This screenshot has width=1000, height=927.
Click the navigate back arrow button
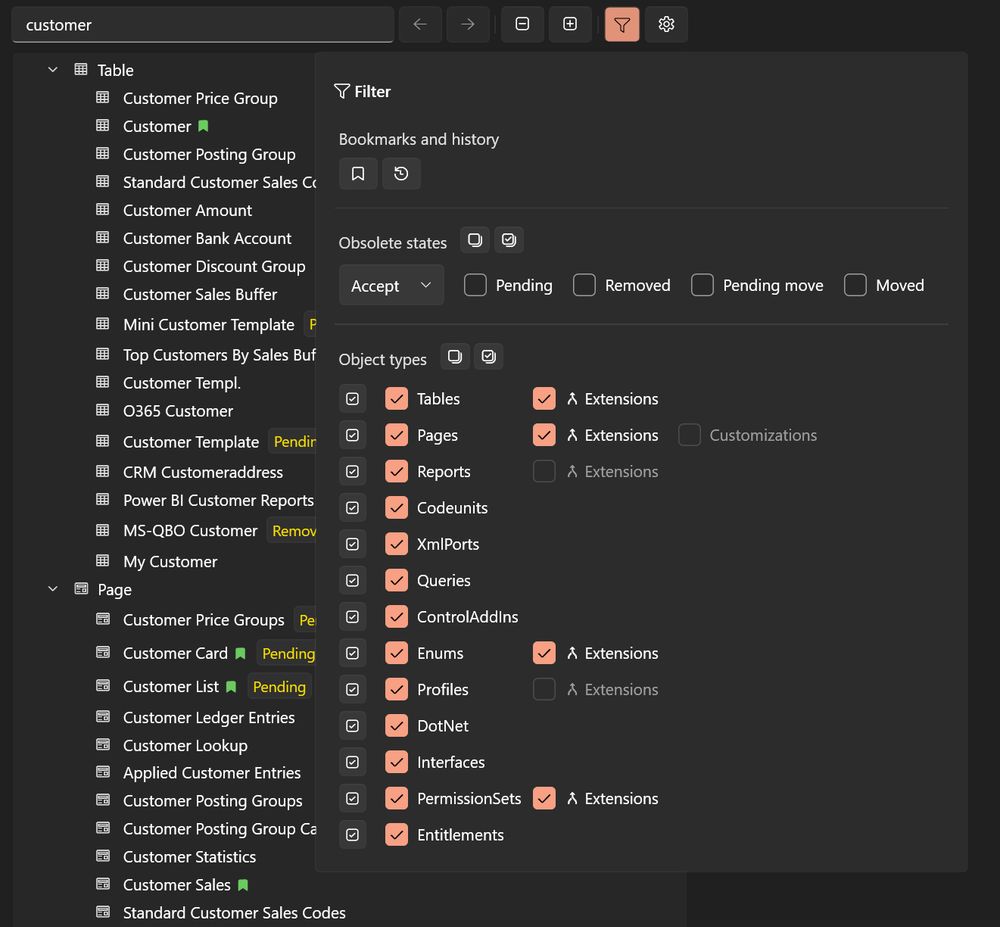point(420,24)
